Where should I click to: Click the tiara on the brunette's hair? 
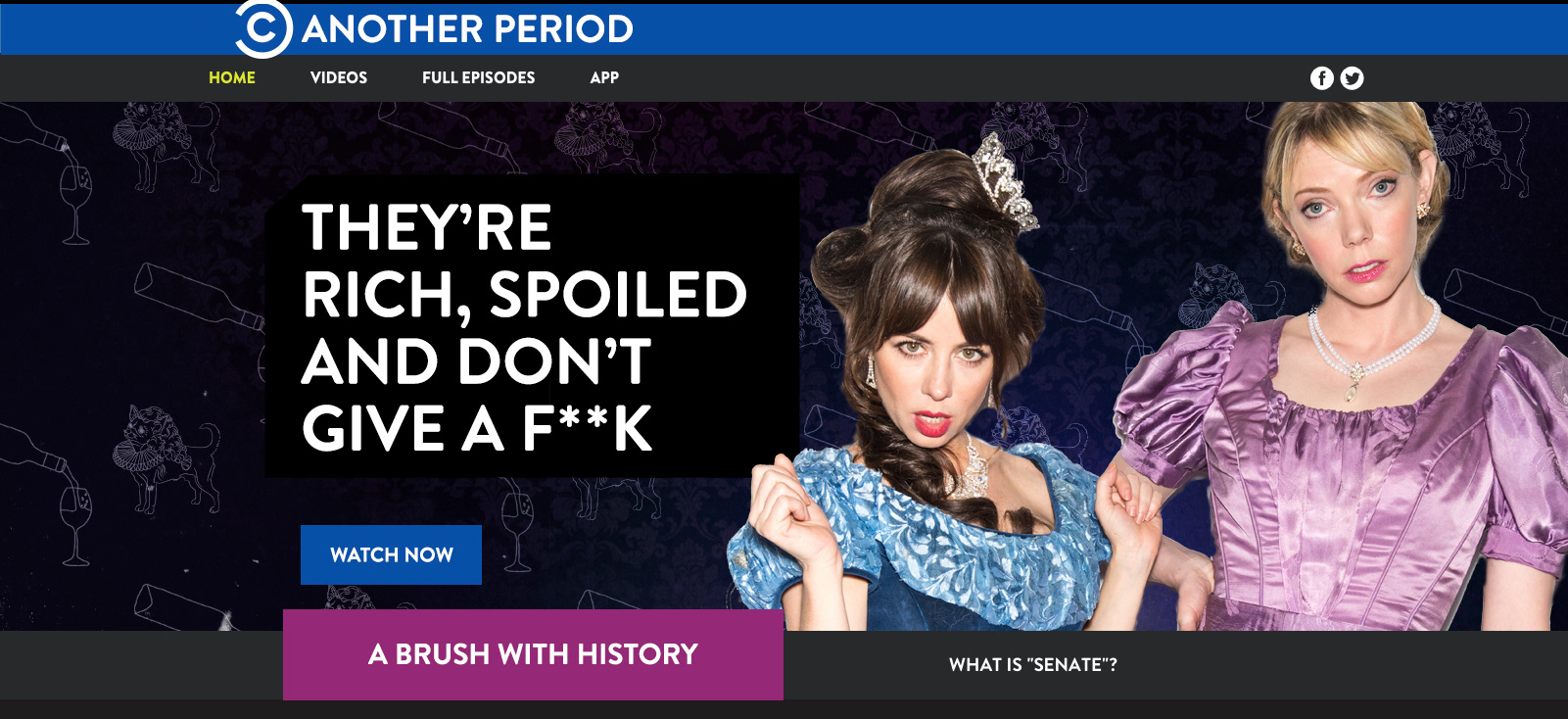pos(1004,181)
